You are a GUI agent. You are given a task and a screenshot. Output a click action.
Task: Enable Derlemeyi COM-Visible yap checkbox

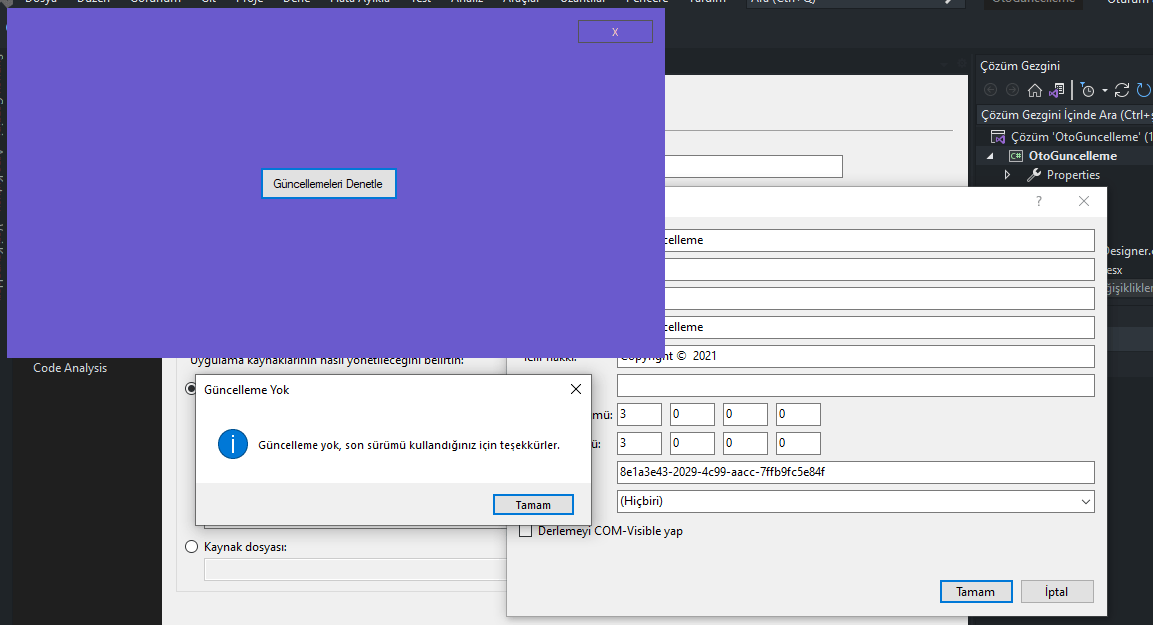click(526, 531)
